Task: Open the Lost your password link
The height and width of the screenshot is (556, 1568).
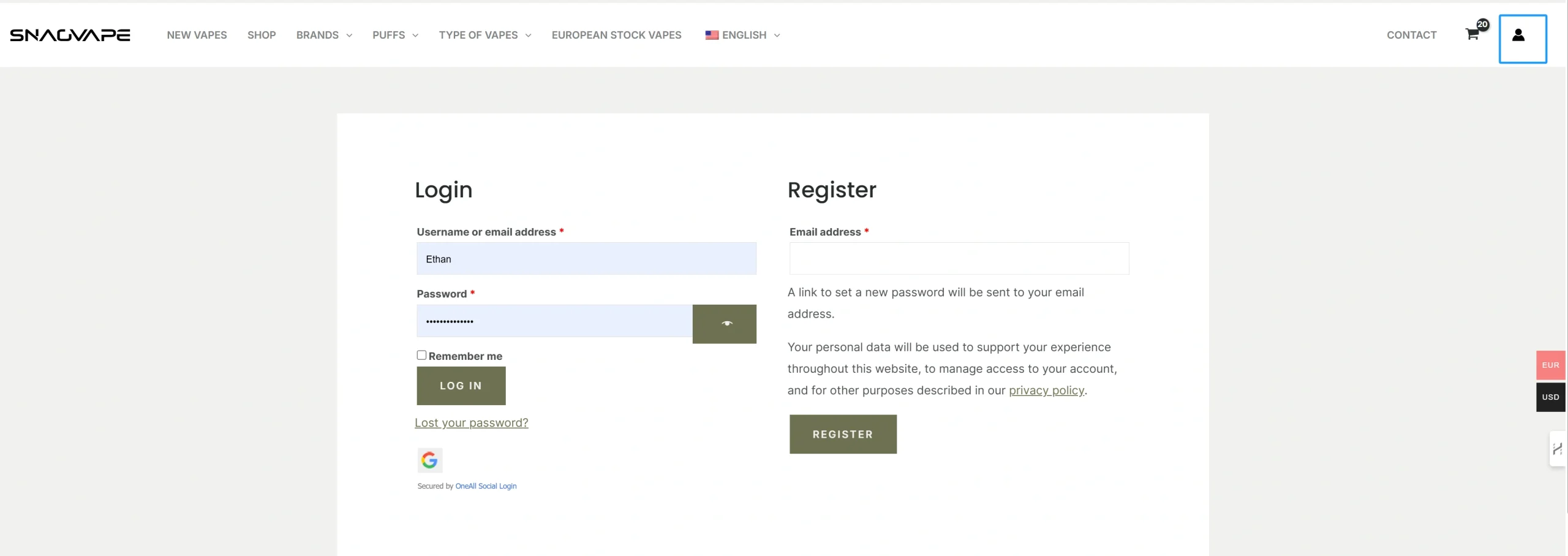Action: tap(471, 423)
